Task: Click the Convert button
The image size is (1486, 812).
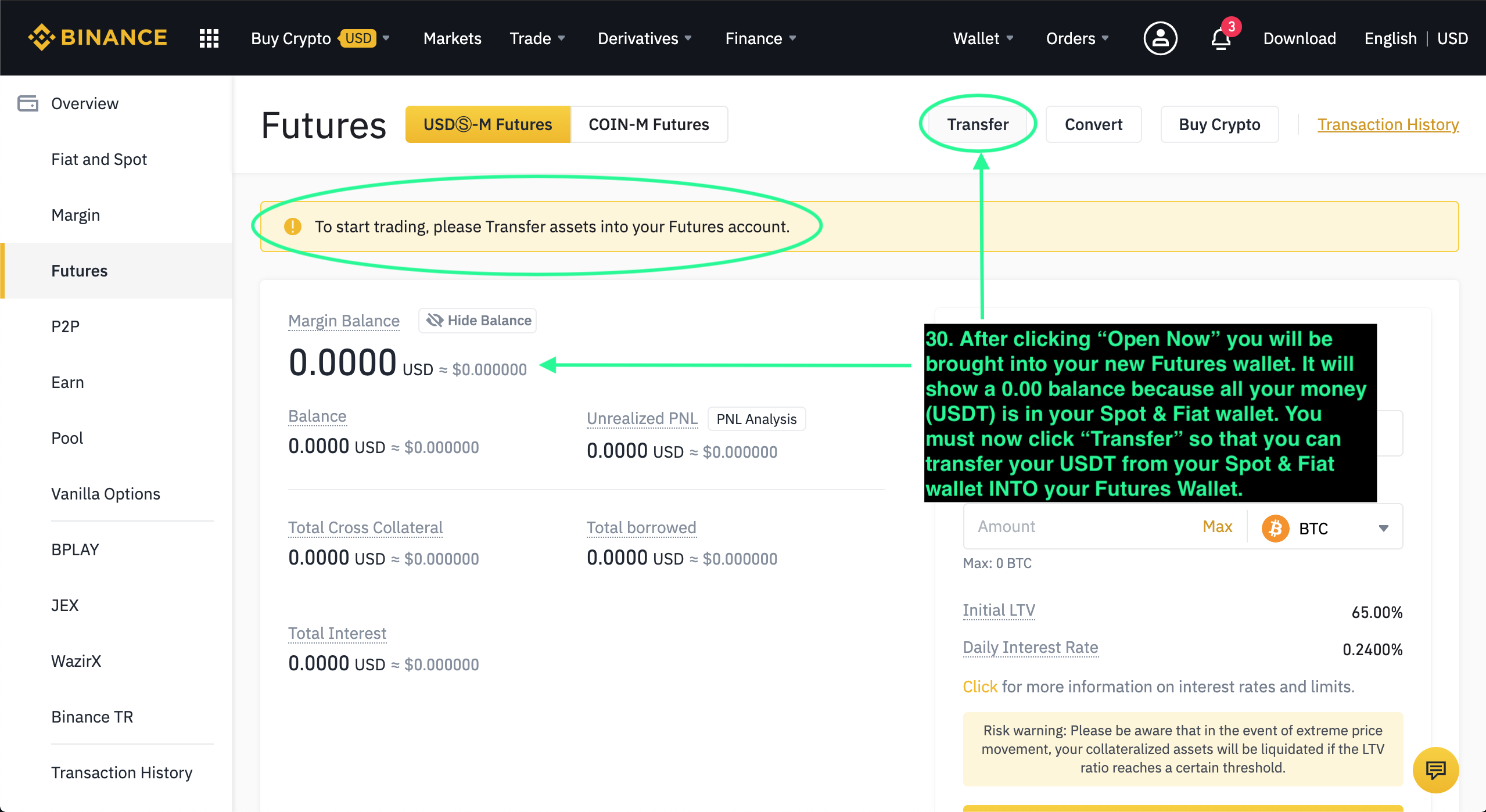Action: click(1093, 124)
